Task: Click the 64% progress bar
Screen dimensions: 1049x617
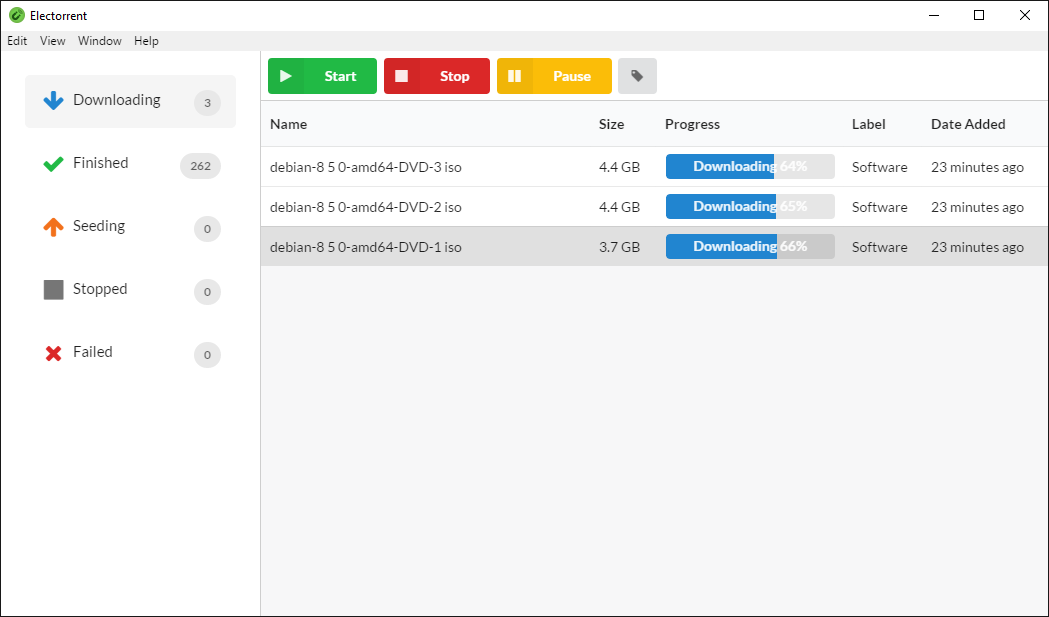Action: coord(750,167)
